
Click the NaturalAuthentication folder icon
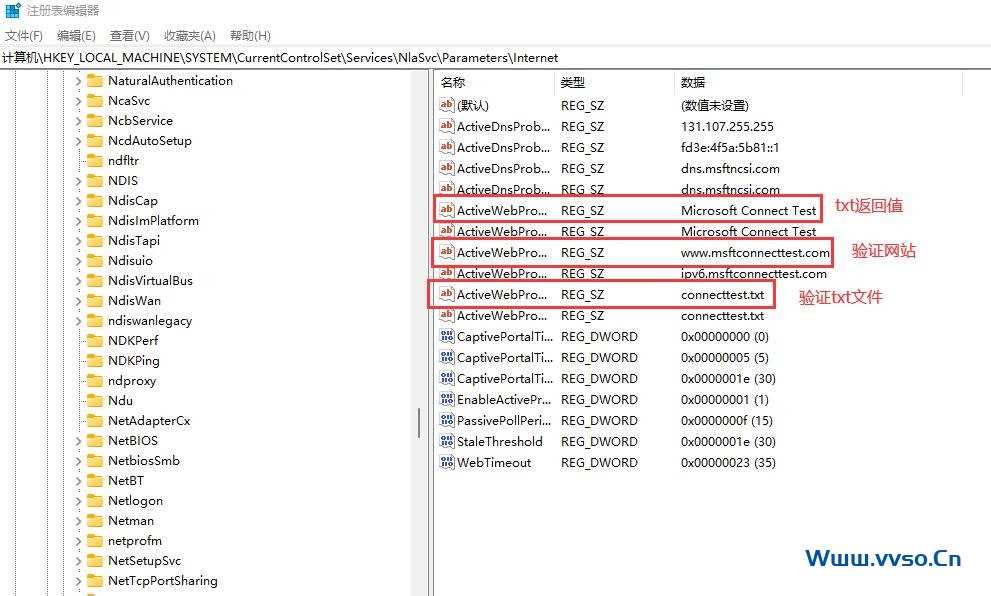[x=95, y=80]
